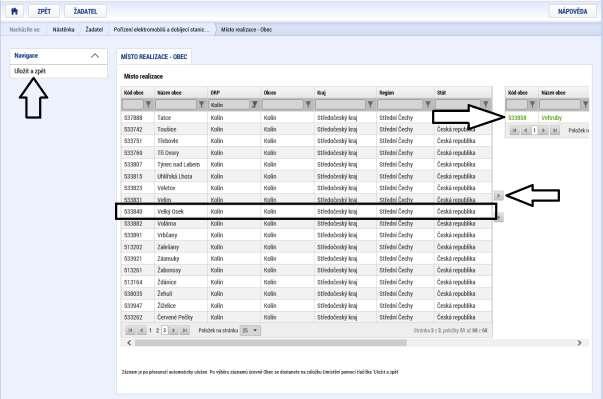603x399 pixels.
Task: Open Žadatel breadcrumb link
Action: pyautogui.click(x=94, y=29)
